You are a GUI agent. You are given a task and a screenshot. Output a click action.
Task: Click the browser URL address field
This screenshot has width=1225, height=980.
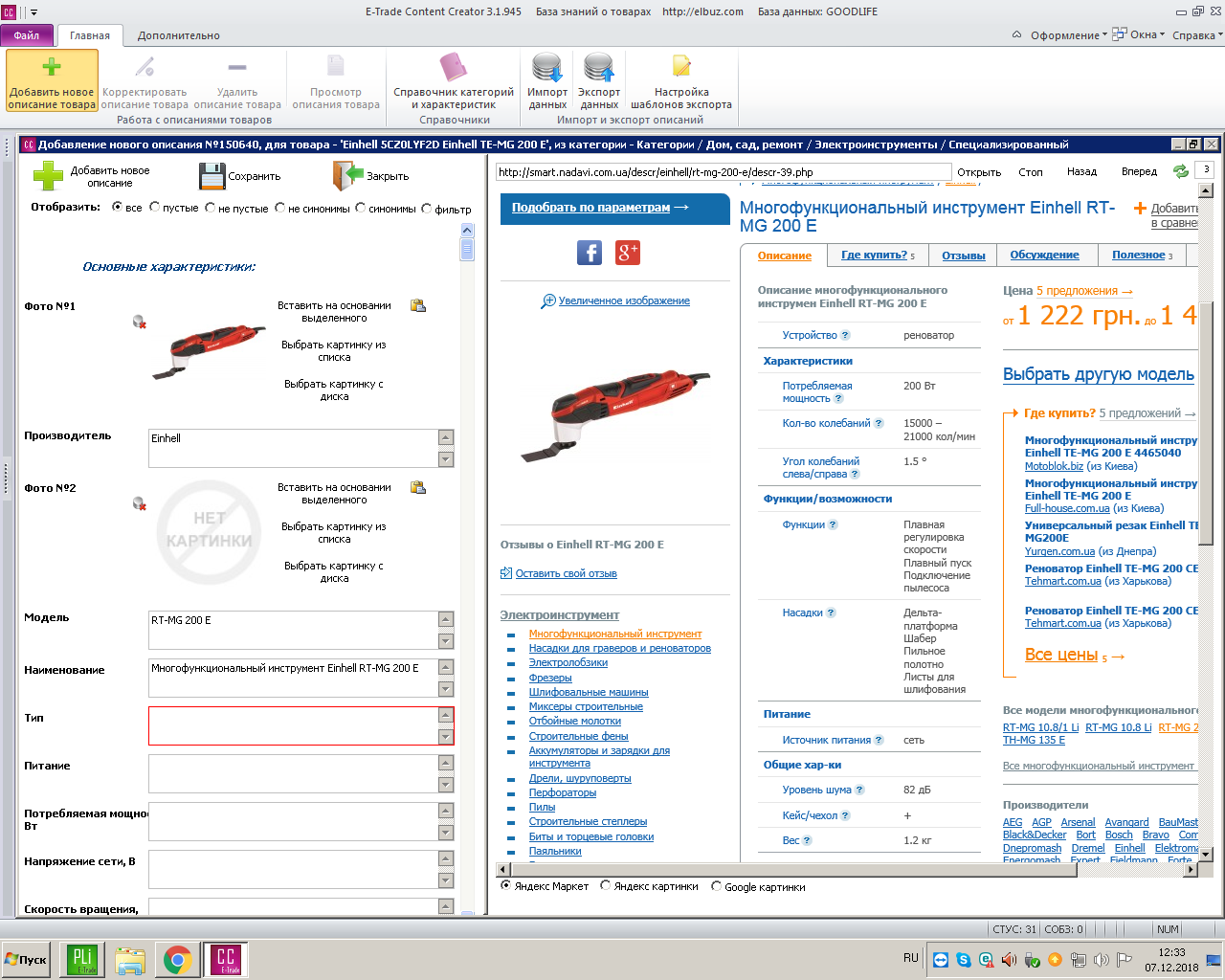723,172
